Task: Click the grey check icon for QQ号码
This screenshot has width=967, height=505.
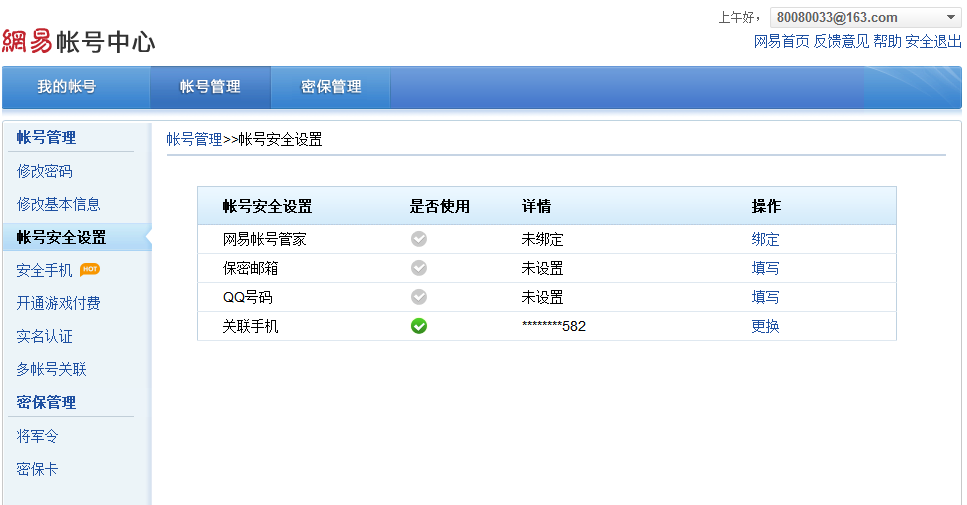Action: coord(419,297)
